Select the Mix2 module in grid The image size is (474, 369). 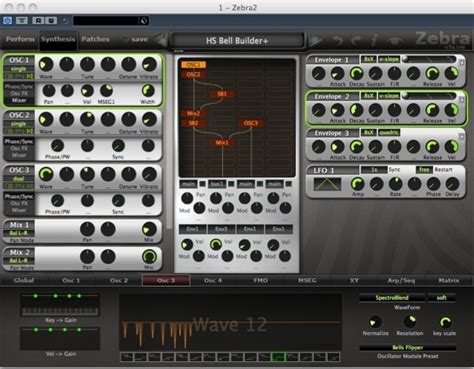193,113
